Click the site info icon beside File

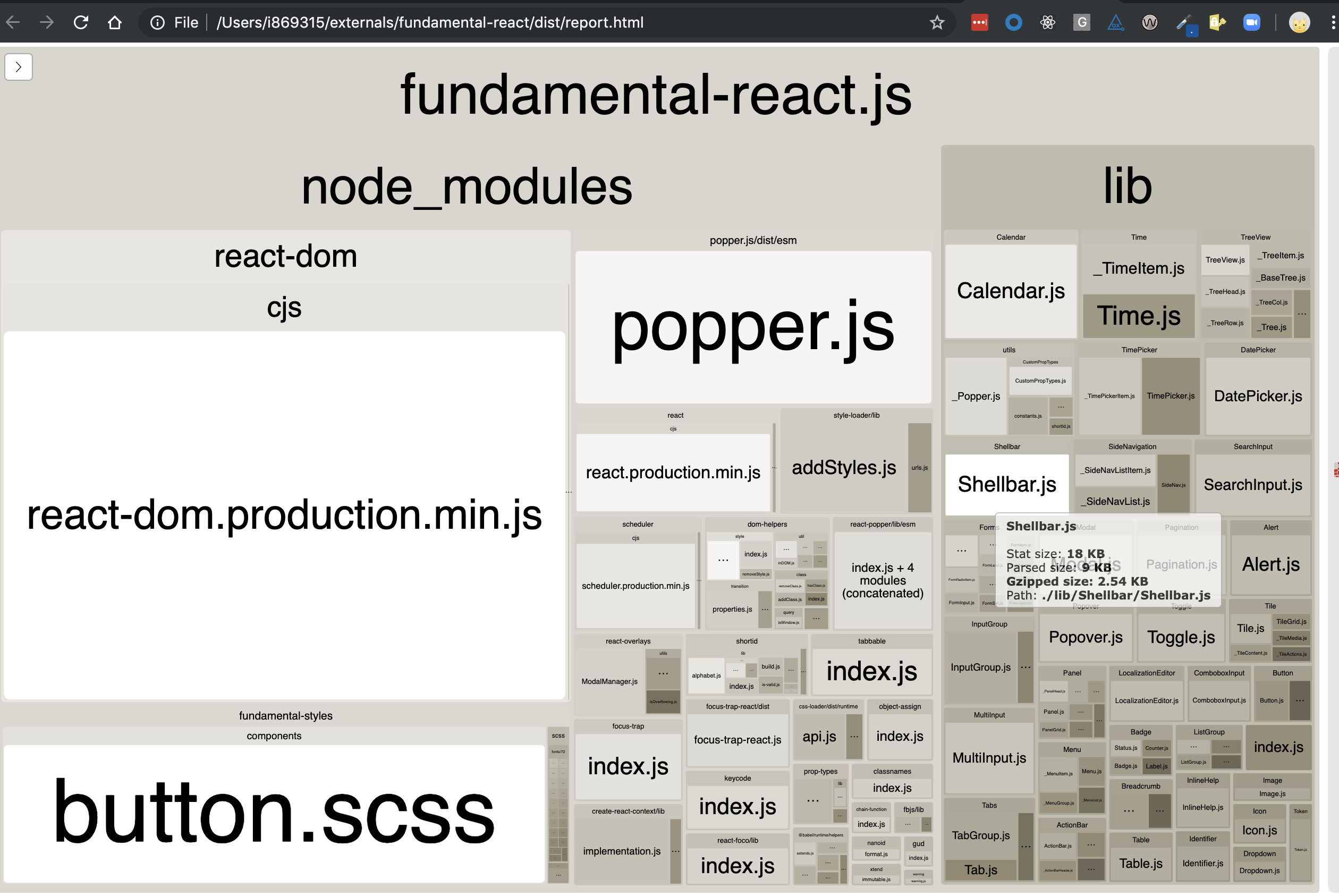coord(157,23)
